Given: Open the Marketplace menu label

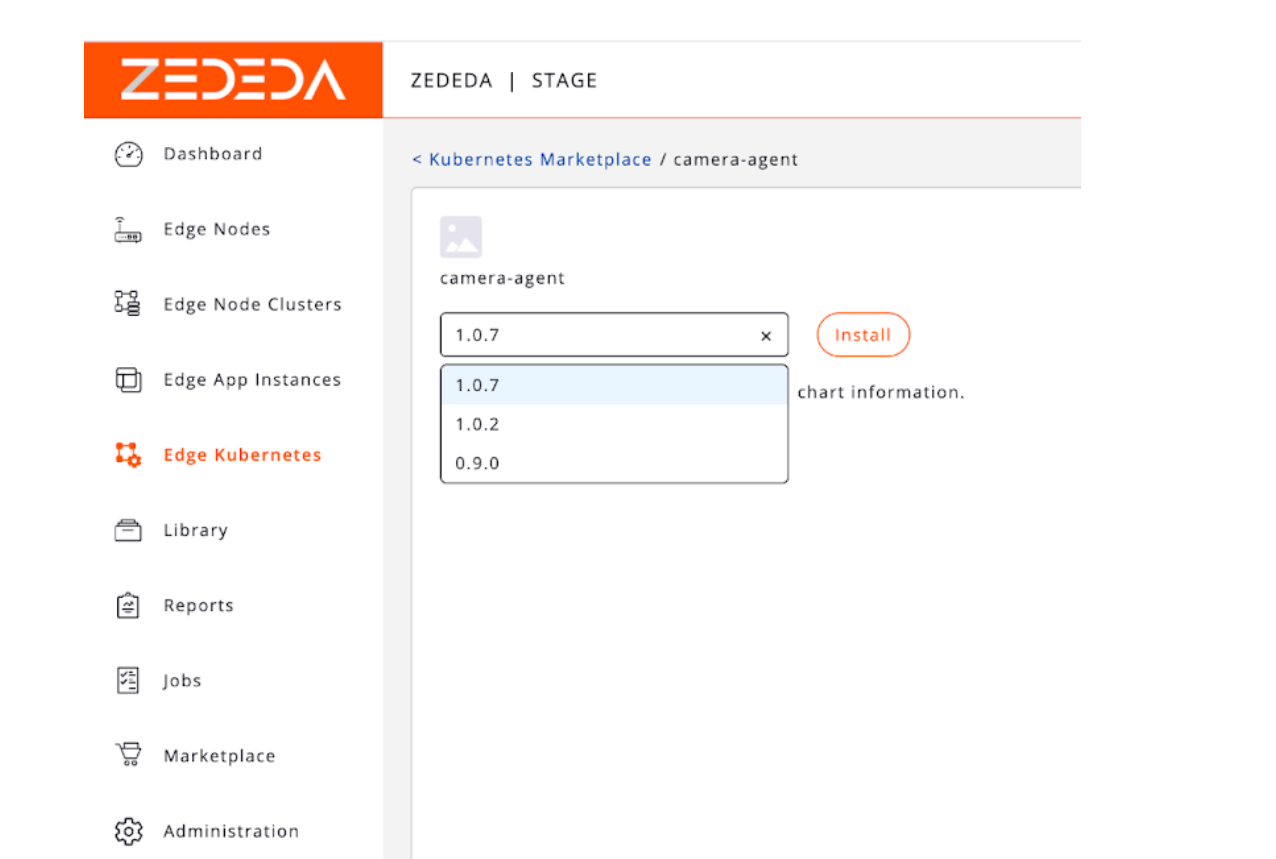Looking at the screenshot, I should [x=219, y=756].
